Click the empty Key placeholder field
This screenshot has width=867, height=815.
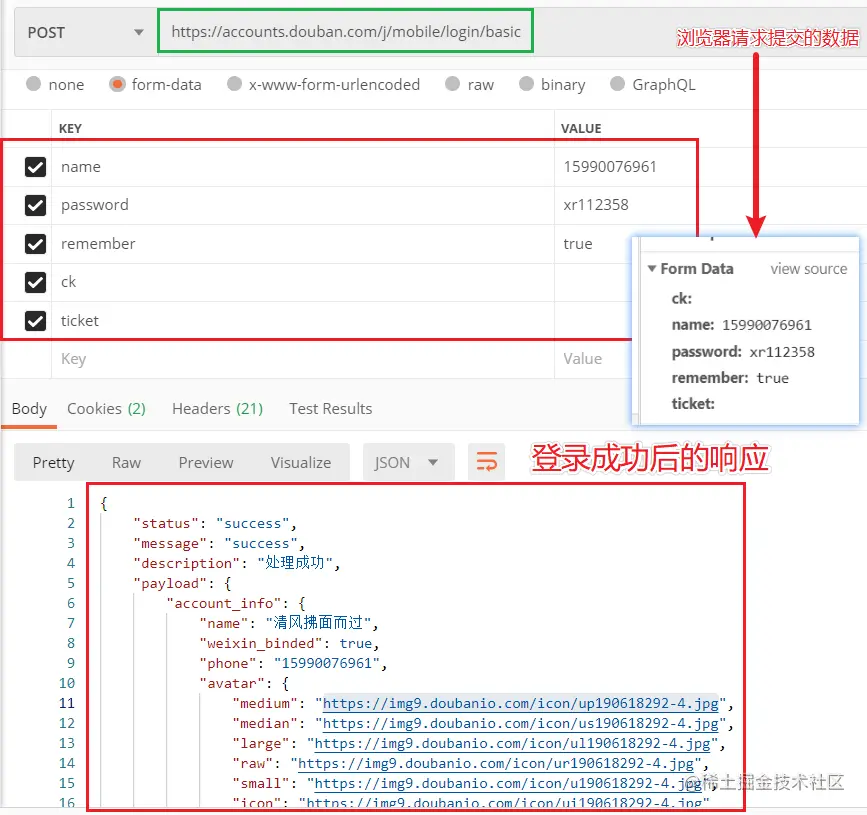(303, 359)
